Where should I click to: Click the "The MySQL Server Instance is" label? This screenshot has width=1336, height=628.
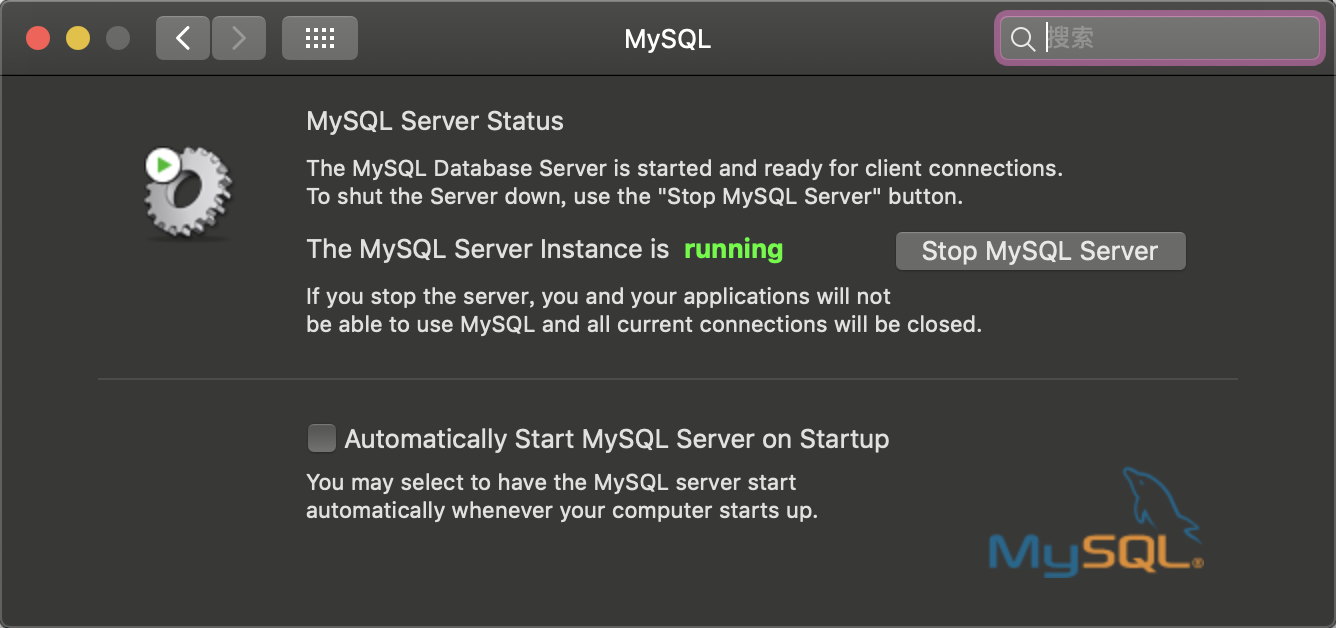point(488,250)
